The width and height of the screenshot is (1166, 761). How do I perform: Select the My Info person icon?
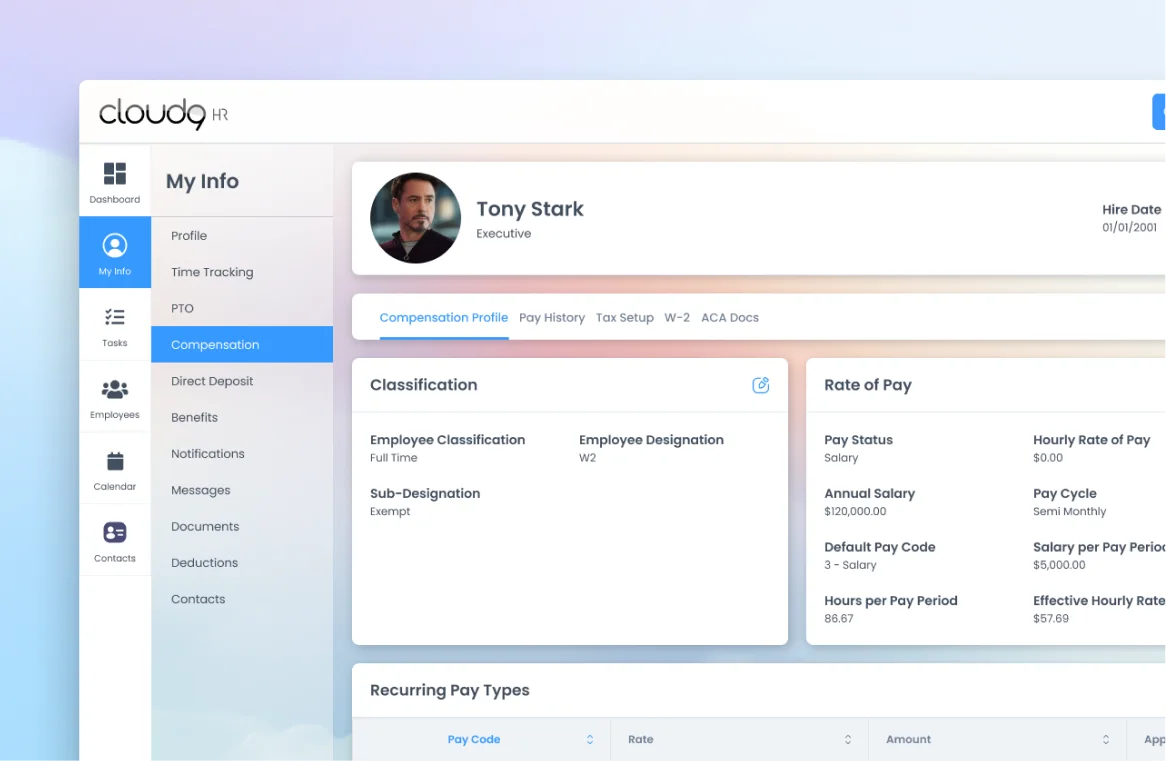click(115, 245)
